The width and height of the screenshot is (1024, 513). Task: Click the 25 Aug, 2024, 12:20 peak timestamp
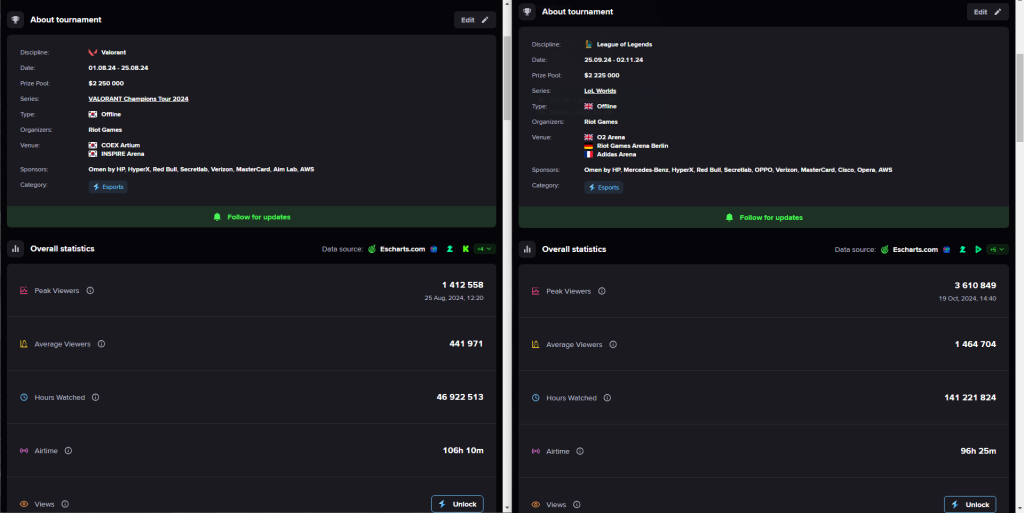coord(454,298)
